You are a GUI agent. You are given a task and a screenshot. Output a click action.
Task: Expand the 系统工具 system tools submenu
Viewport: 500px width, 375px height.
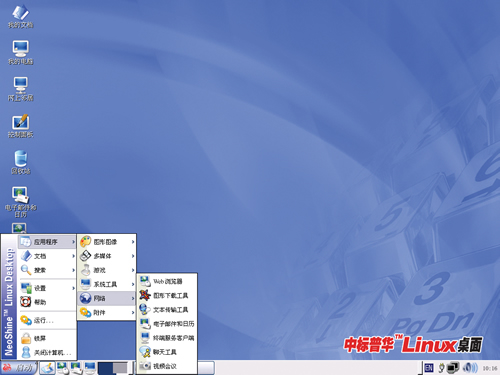click(107, 284)
